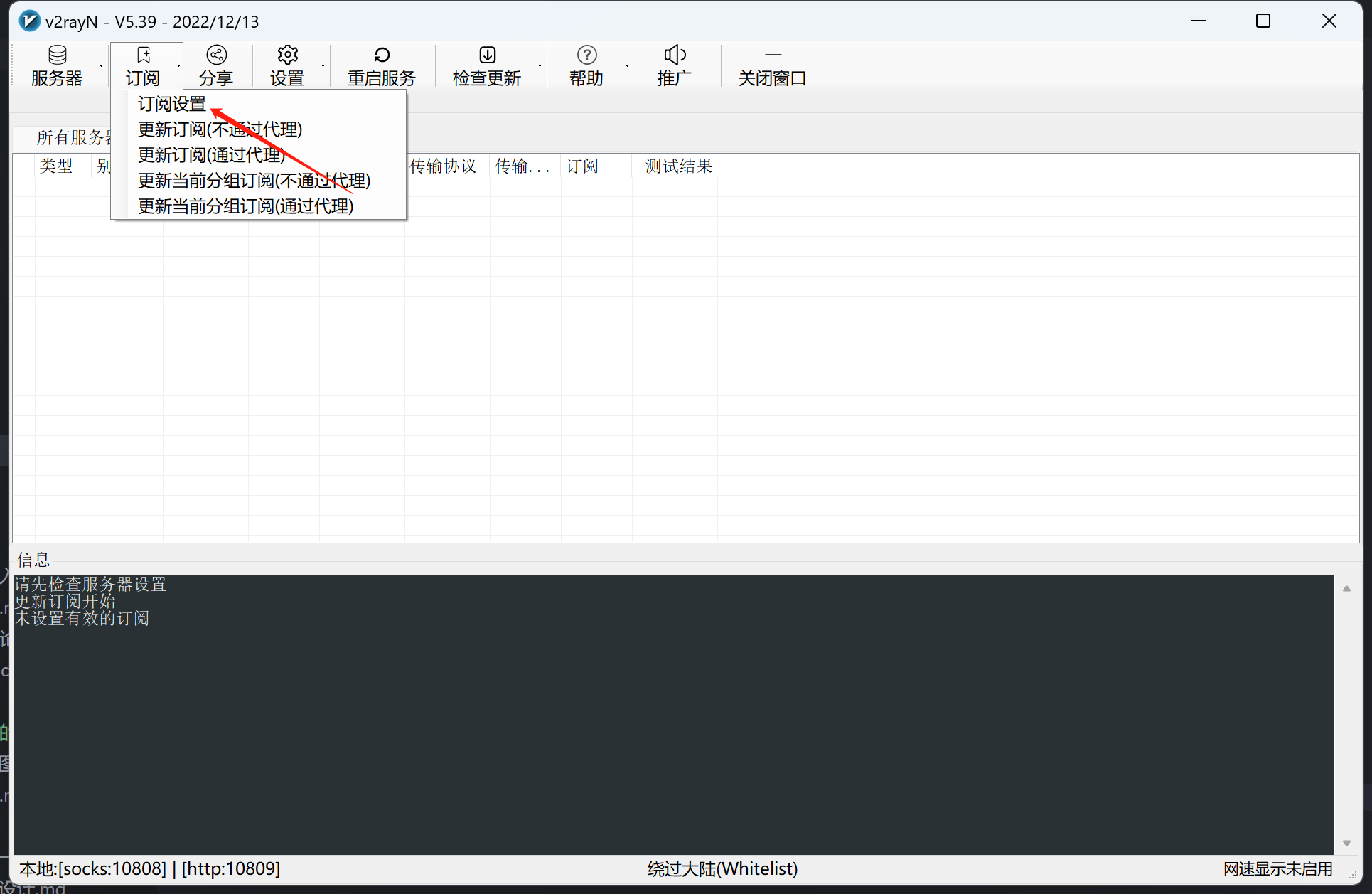Click the 信息 panel label
Screen dimensions: 1372x894
33,560
